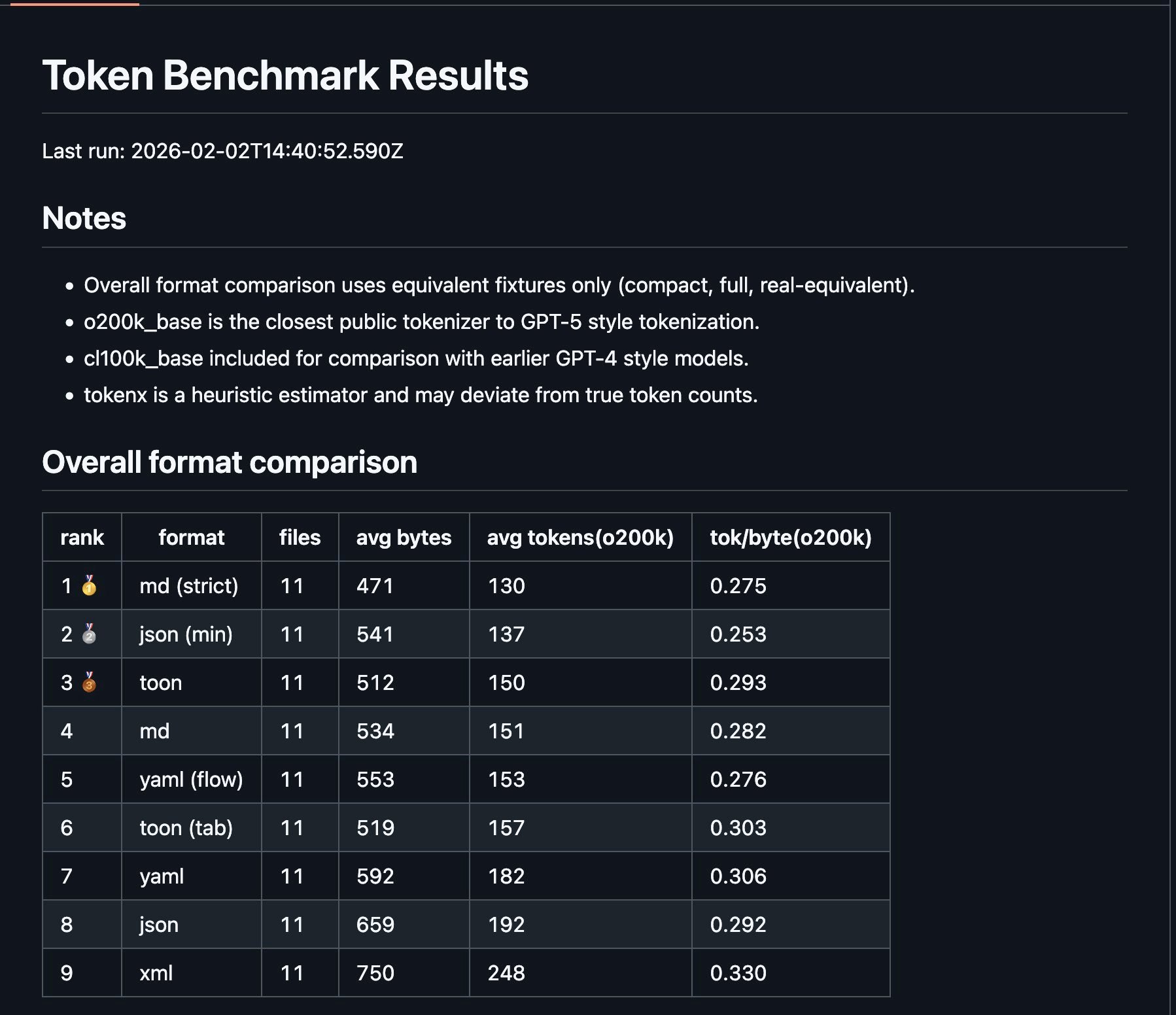The height and width of the screenshot is (1015, 1176).
Task: Select the toon (tab) format cell
Action: click(186, 827)
